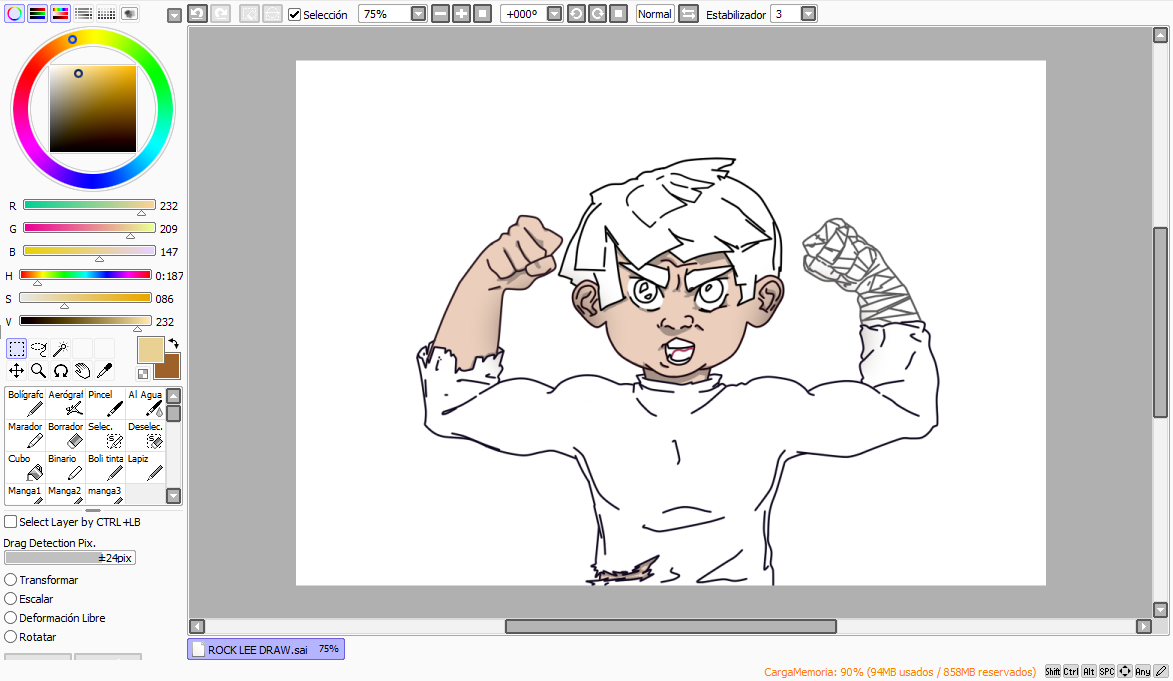This screenshot has height=681, width=1173.
Task: Choose the Aerógrafo airbrush tool
Action: [66, 403]
